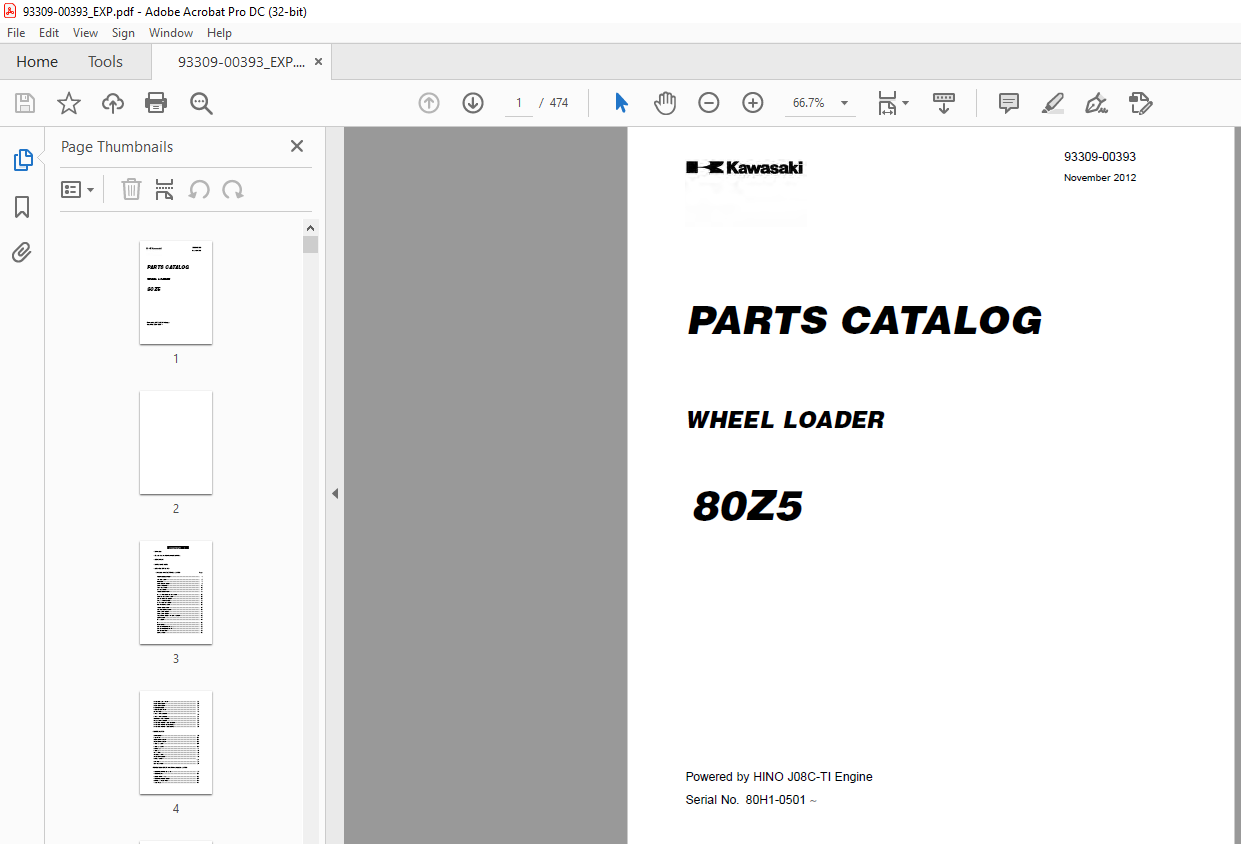
Task: Rotate pages clockwise
Action: point(233,190)
